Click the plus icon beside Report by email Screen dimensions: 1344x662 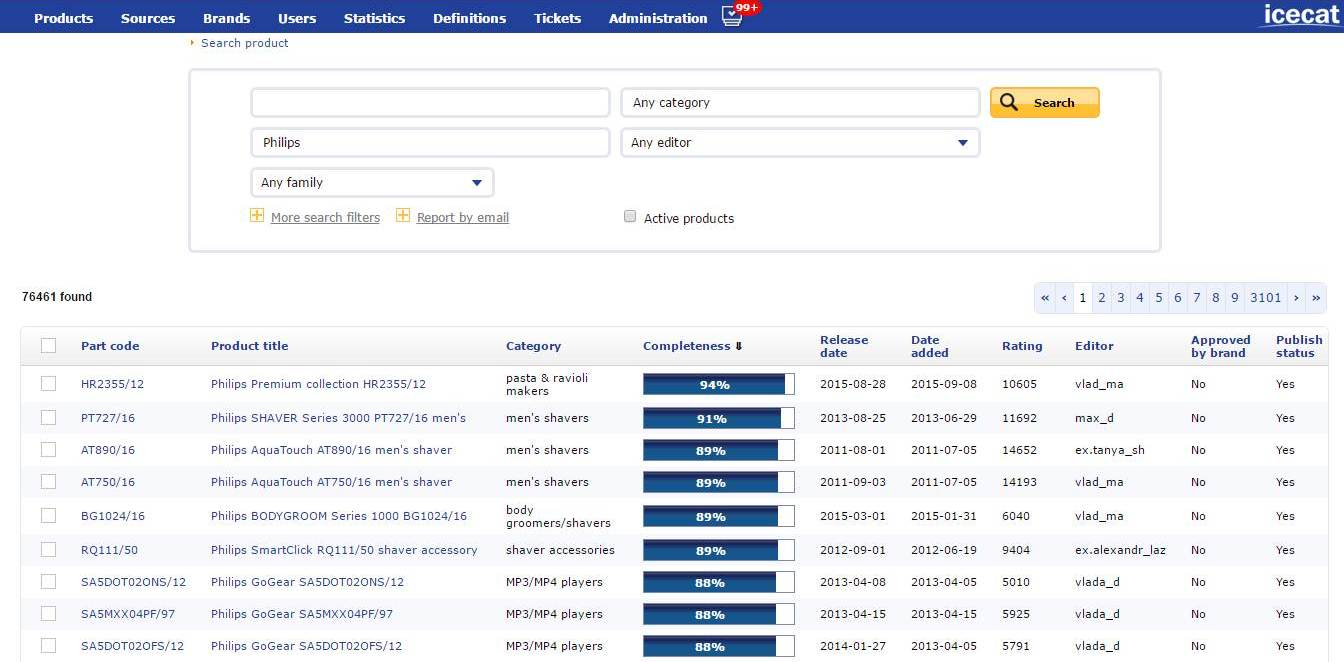coord(403,216)
